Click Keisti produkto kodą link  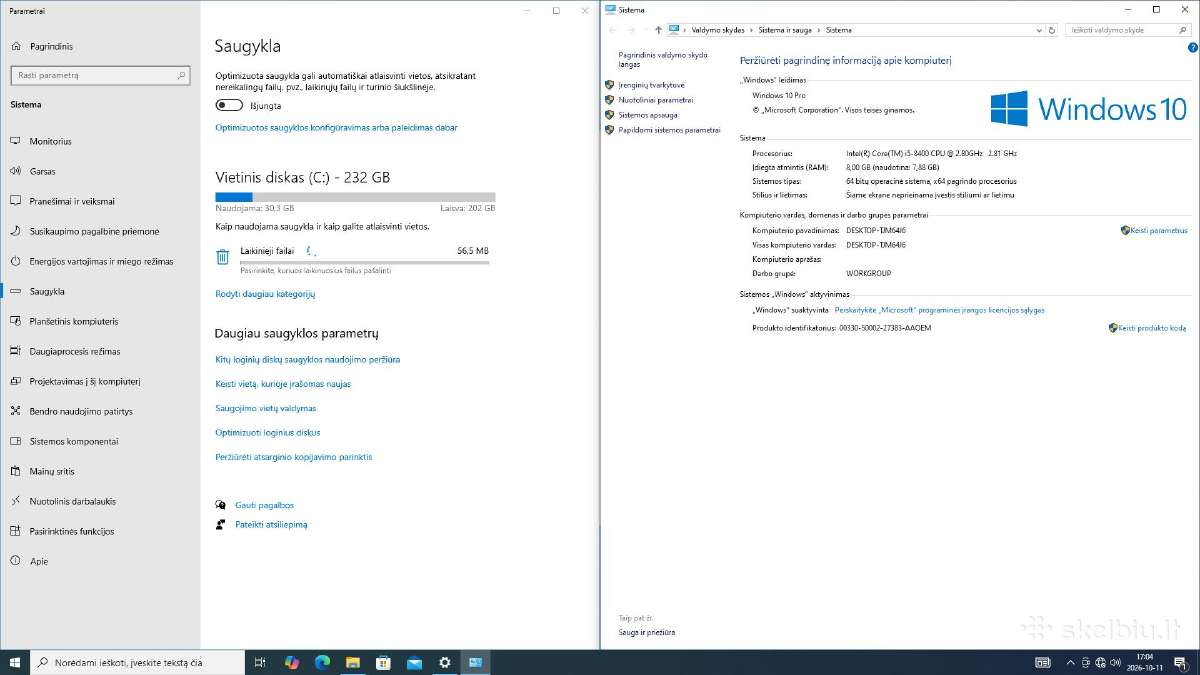point(1152,328)
